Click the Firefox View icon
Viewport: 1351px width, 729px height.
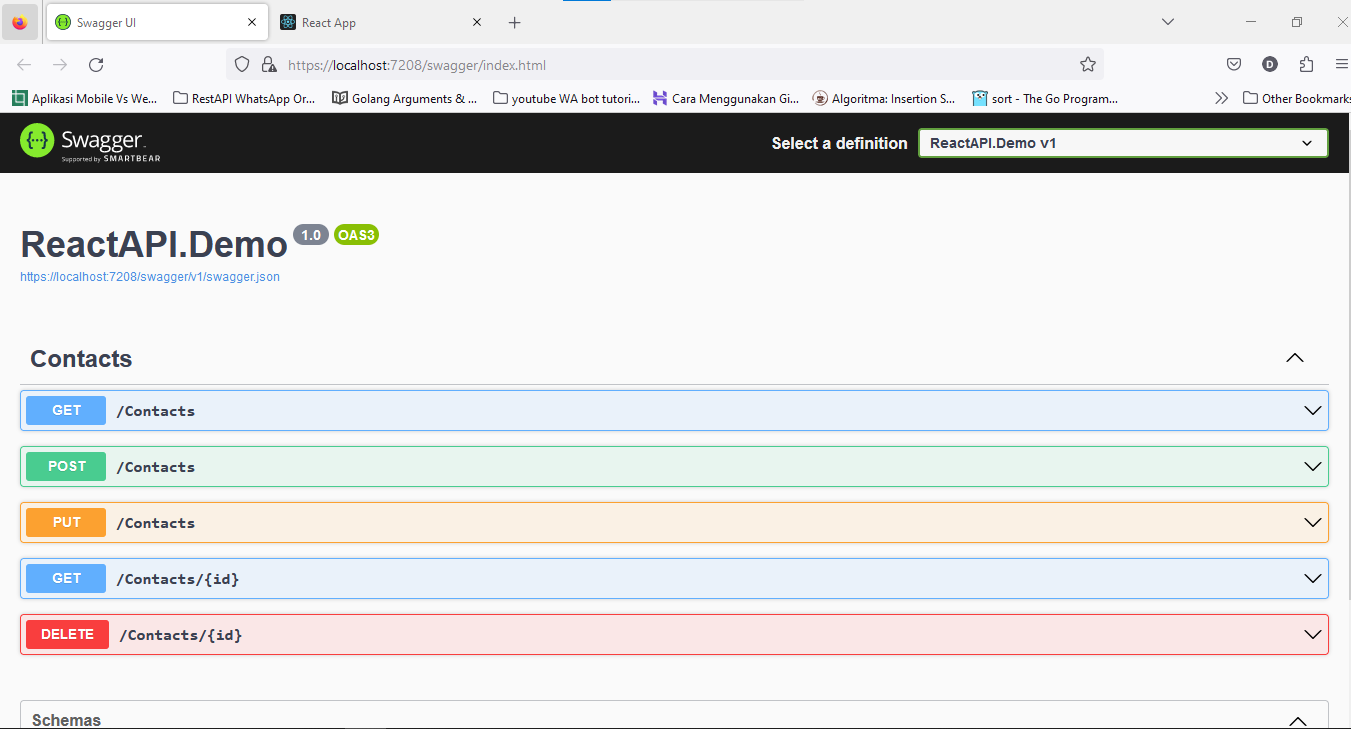[x=20, y=22]
